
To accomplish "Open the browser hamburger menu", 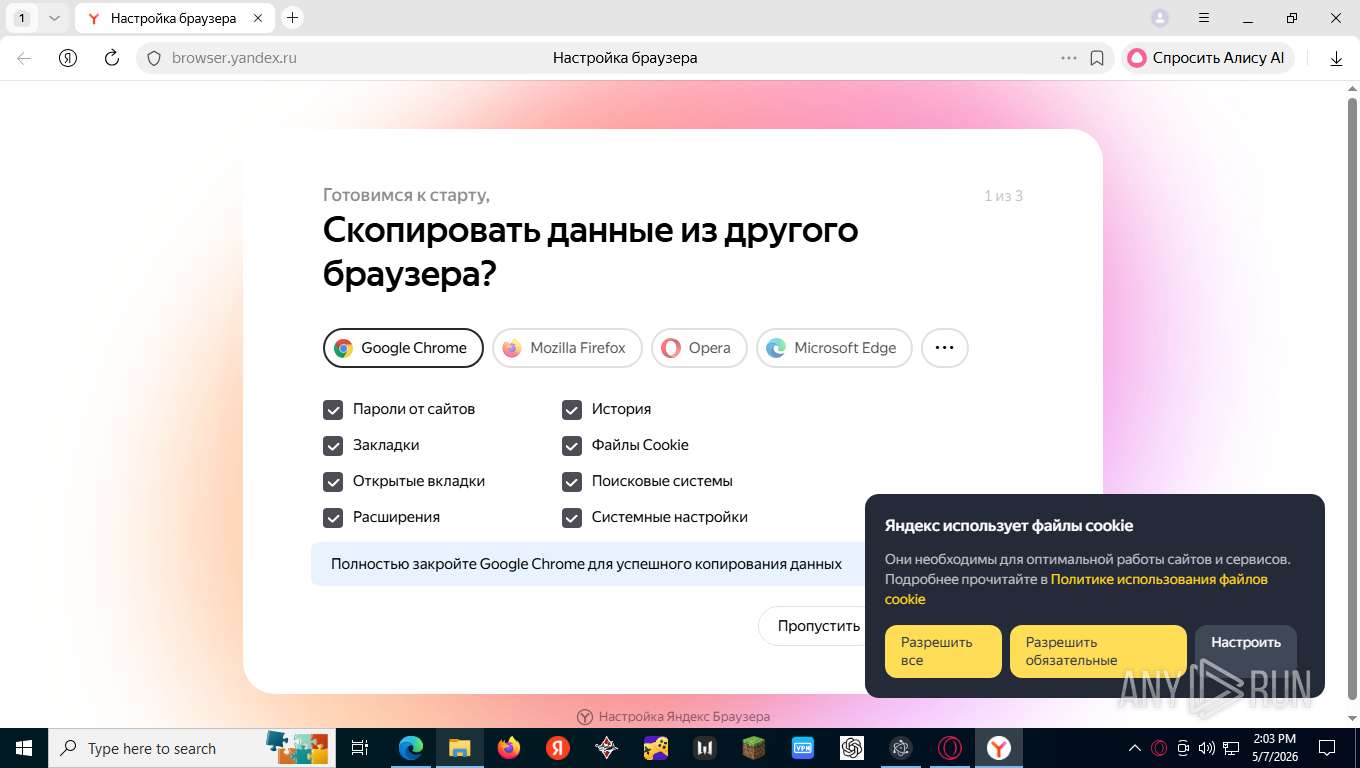I will click(1205, 18).
